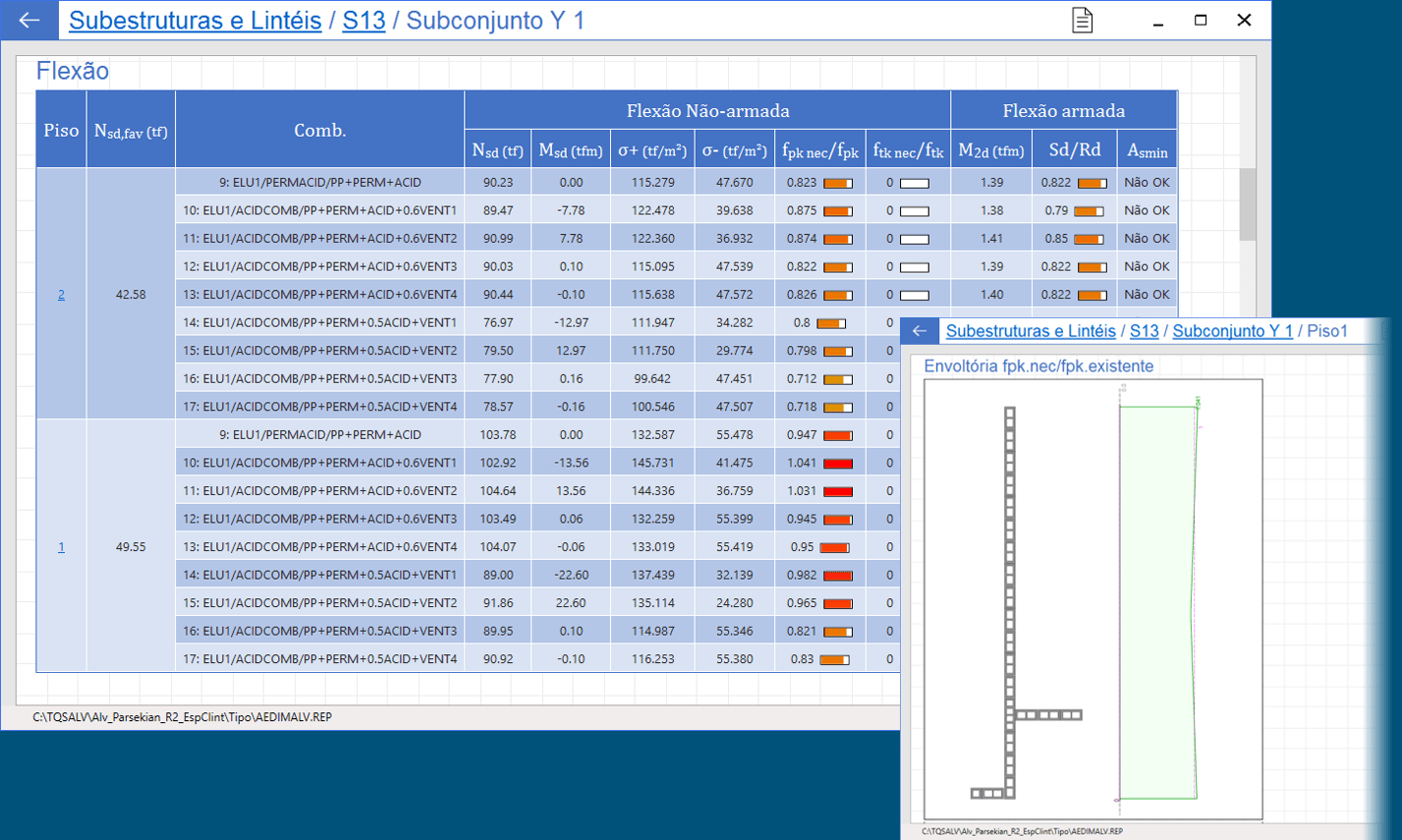Click the back arrow in main window
Viewport: 1402px width, 840px height.
pyautogui.click(x=29, y=20)
